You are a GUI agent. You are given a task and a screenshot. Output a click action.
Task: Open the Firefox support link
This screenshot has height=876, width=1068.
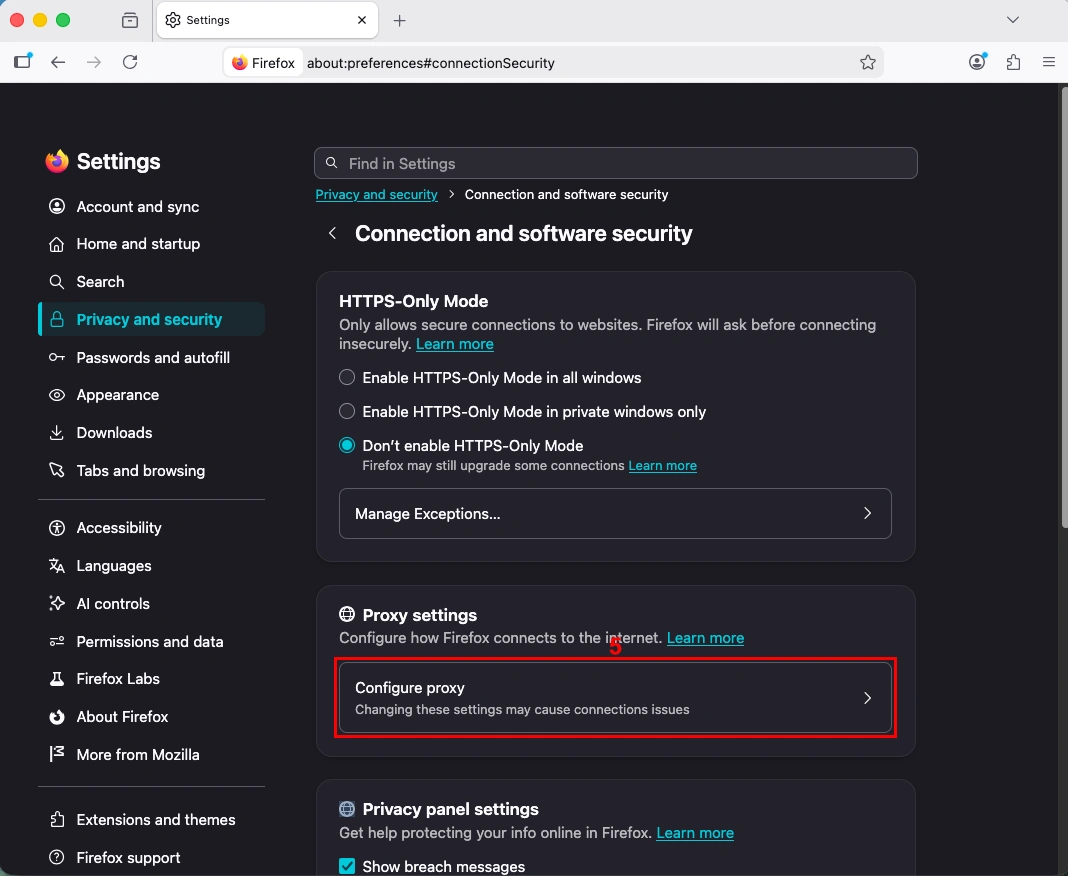point(151,858)
